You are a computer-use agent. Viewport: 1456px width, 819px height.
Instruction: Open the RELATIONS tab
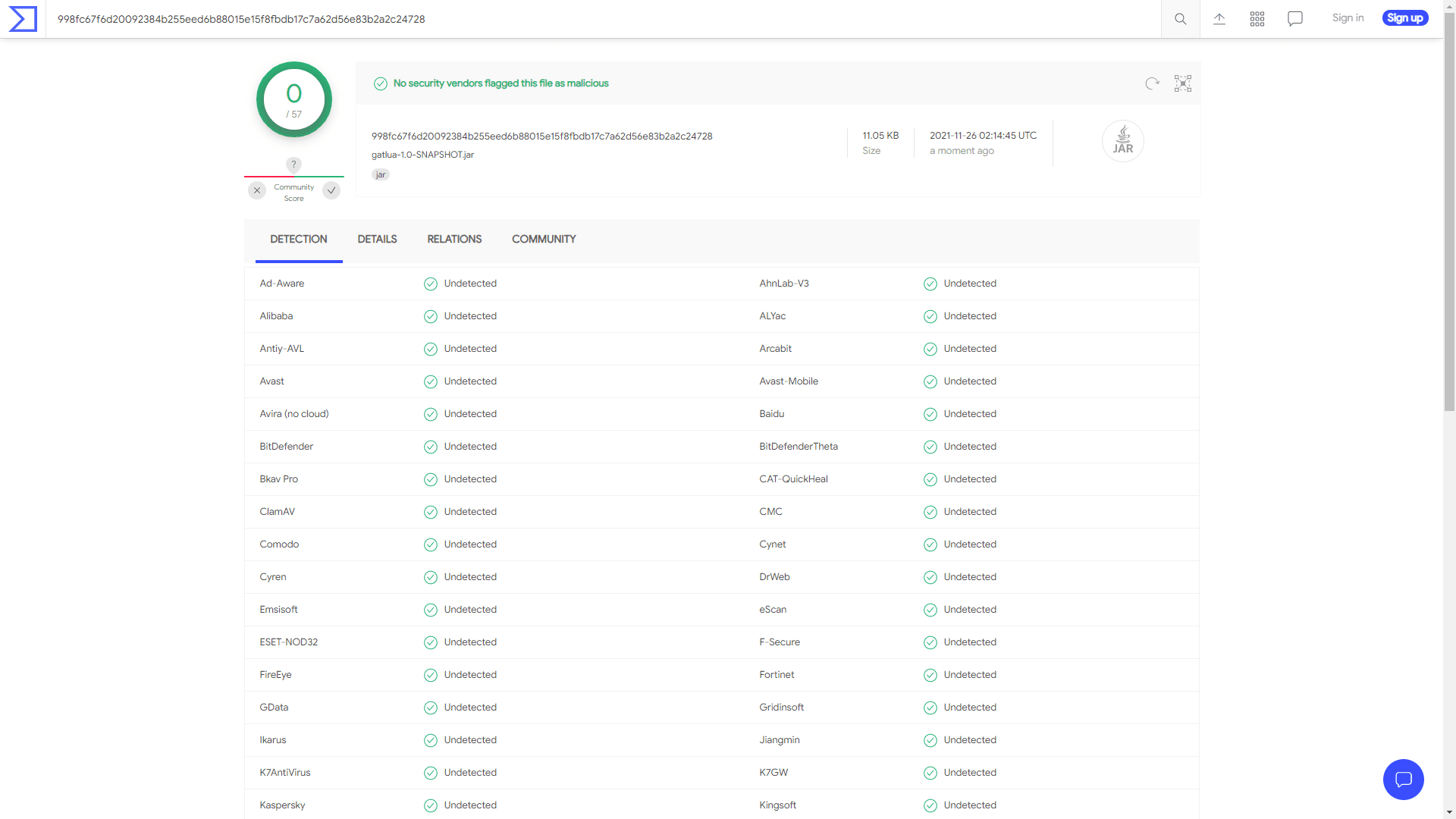pos(454,239)
